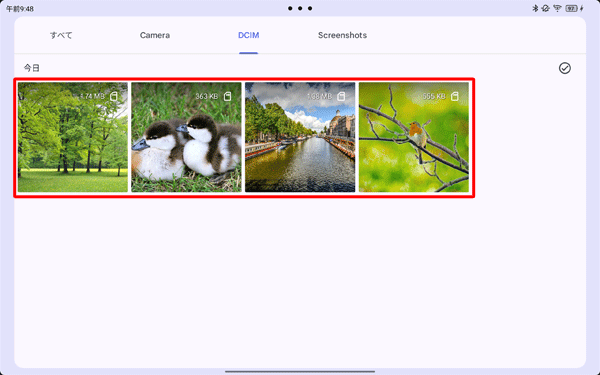Tap the SD card icon on robin photo
This screenshot has width=600, height=375.
tap(455, 96)
